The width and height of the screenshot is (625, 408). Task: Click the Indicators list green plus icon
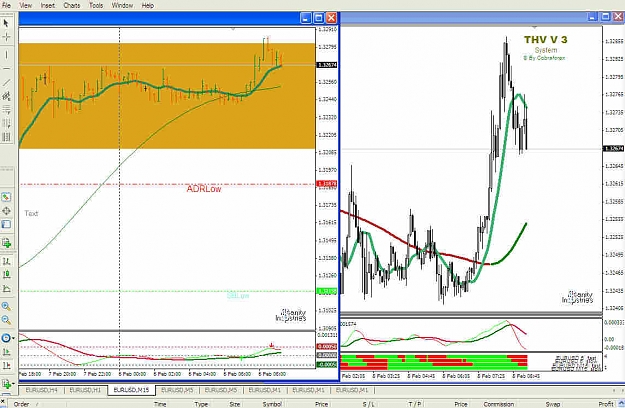(x=6, y=384)
